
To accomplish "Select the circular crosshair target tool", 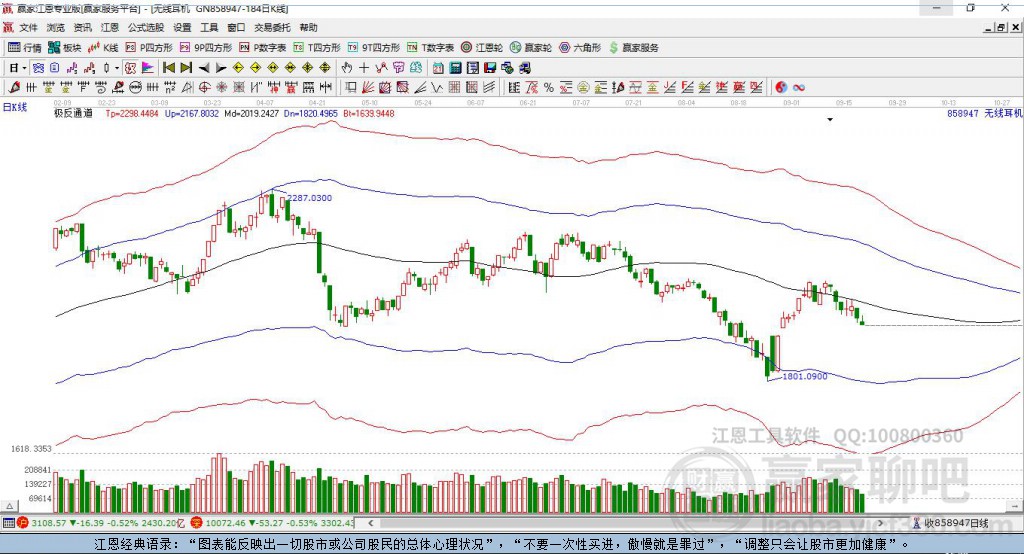I will click(x=204, y=88).
